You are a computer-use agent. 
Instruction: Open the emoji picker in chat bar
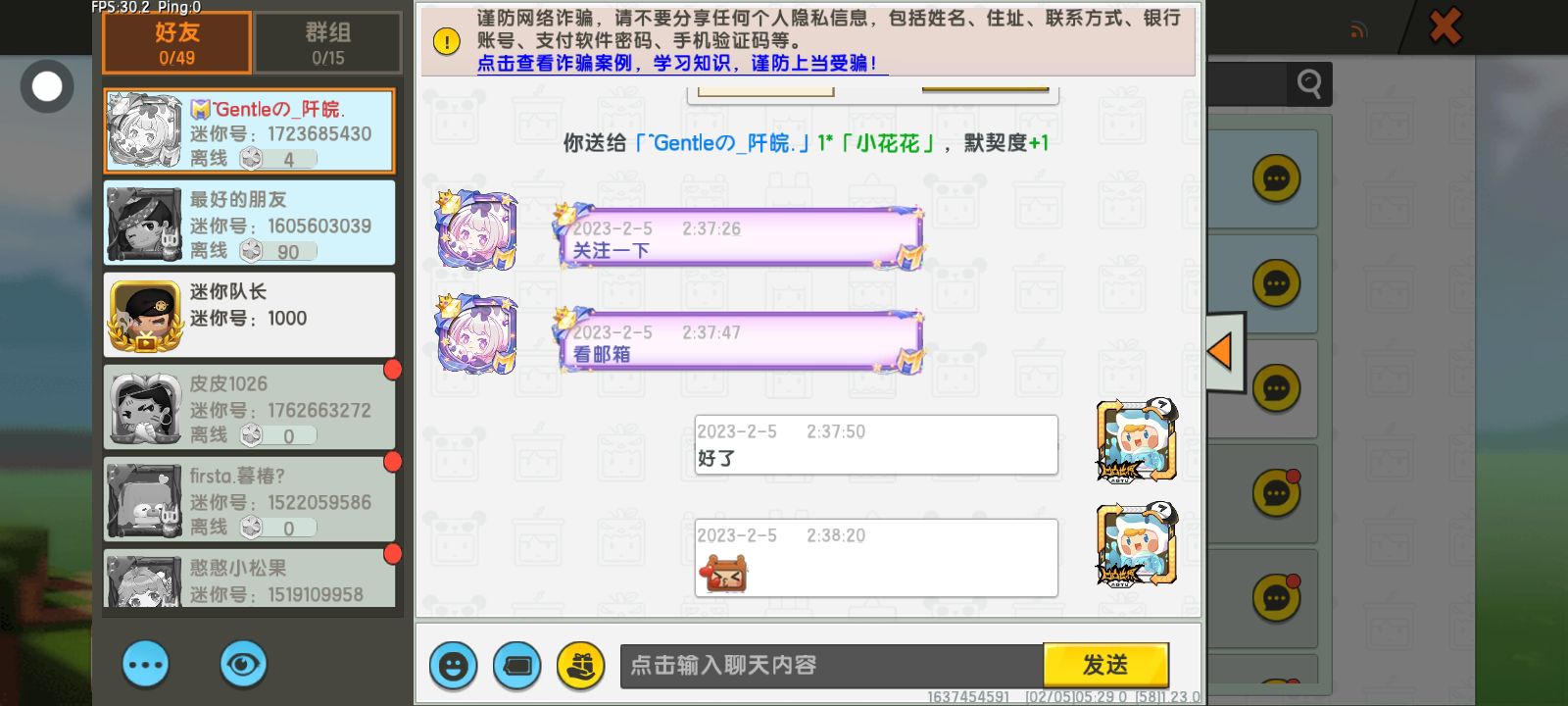point(453,666)
